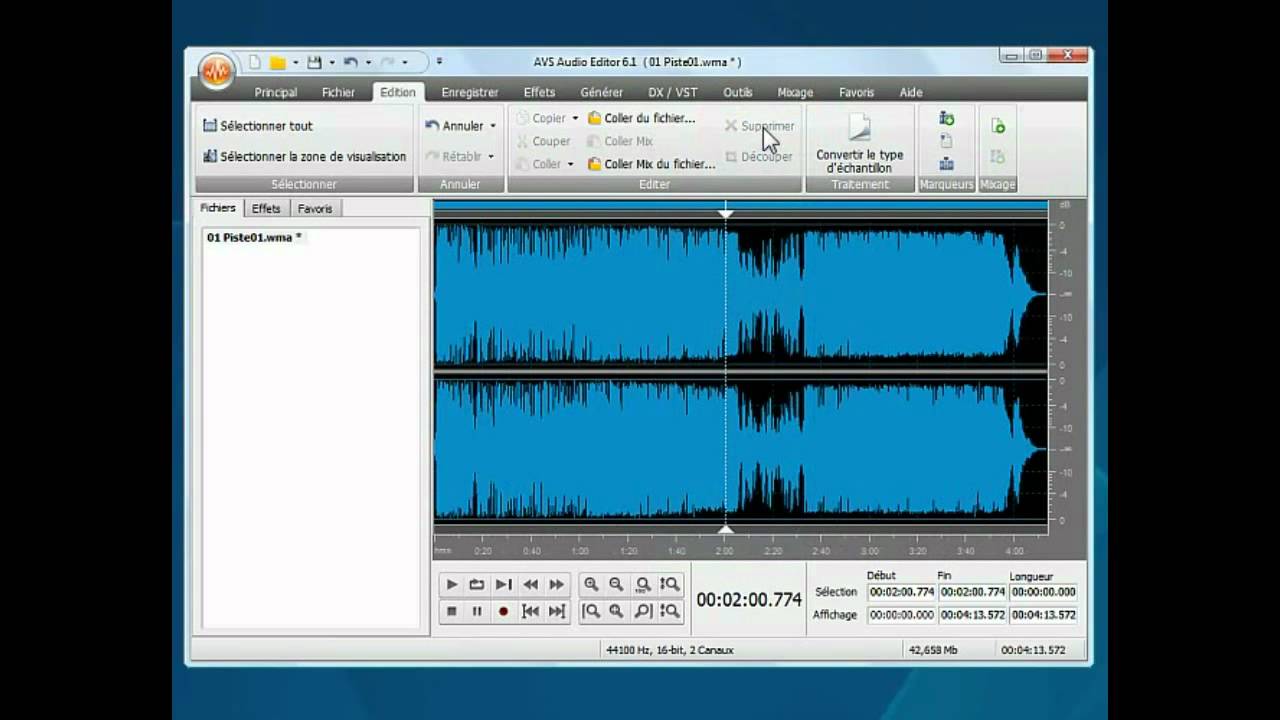Switch to the Favoris tab in the side panel
Image resolution: width=1280 pixels, height=720 pixels.
tap(315, 208)
